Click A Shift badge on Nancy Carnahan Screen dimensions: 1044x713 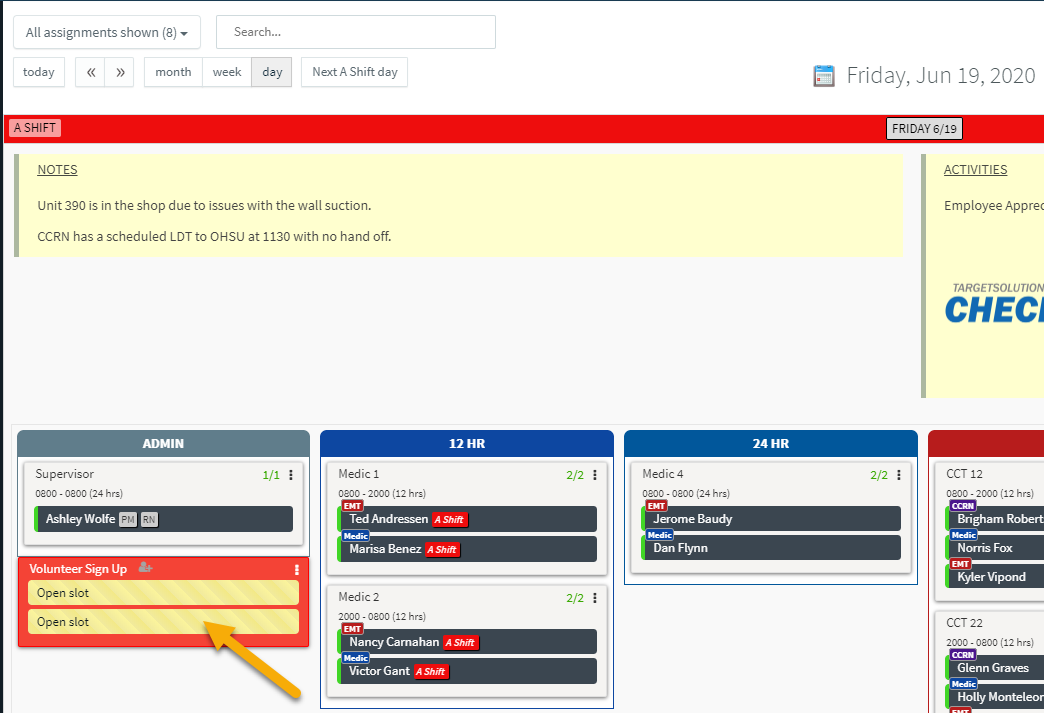point(461,642)
